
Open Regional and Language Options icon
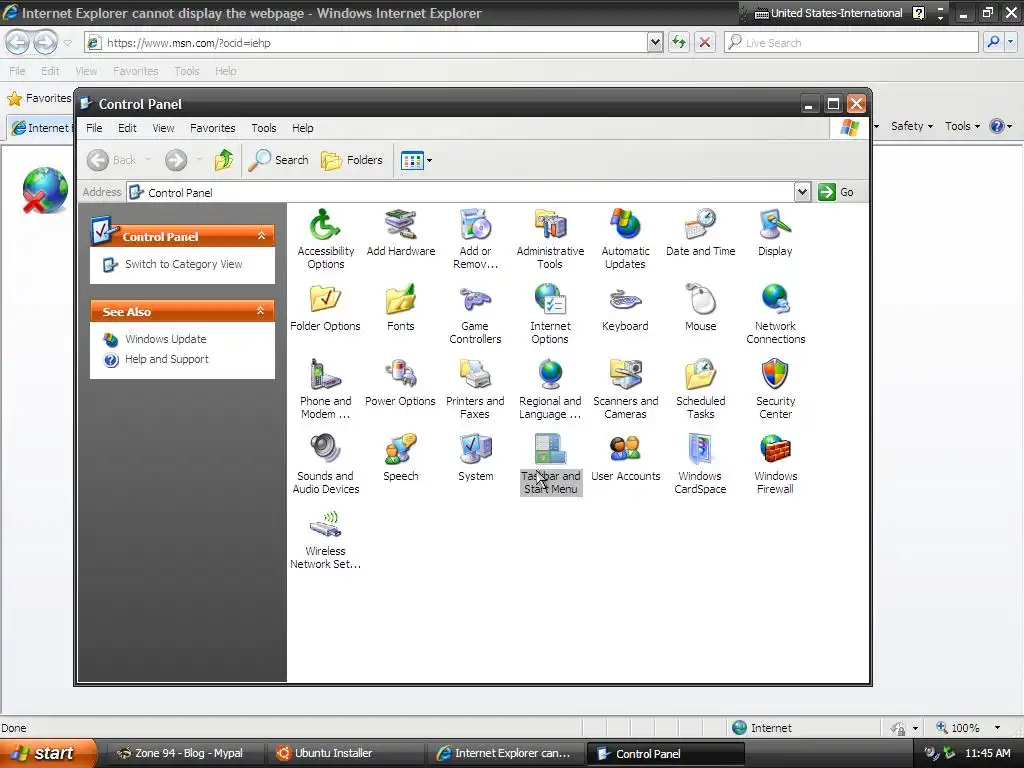550,389
